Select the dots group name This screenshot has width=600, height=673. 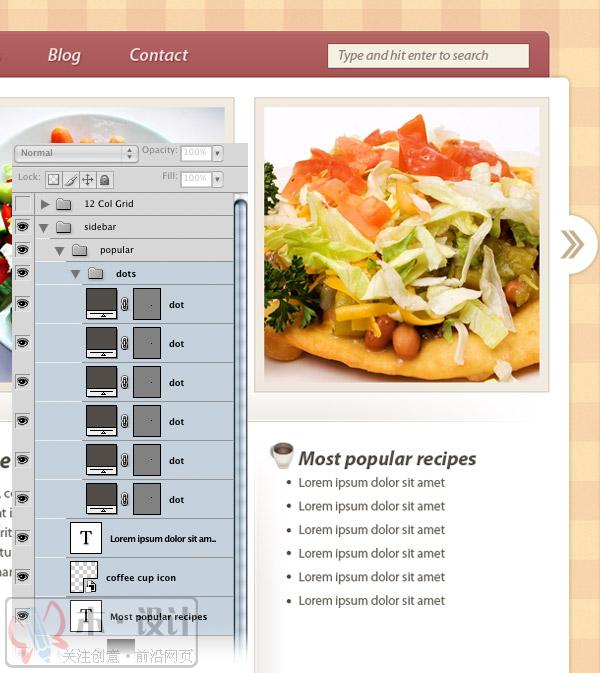pyautogui.click(x=126, y=274)
